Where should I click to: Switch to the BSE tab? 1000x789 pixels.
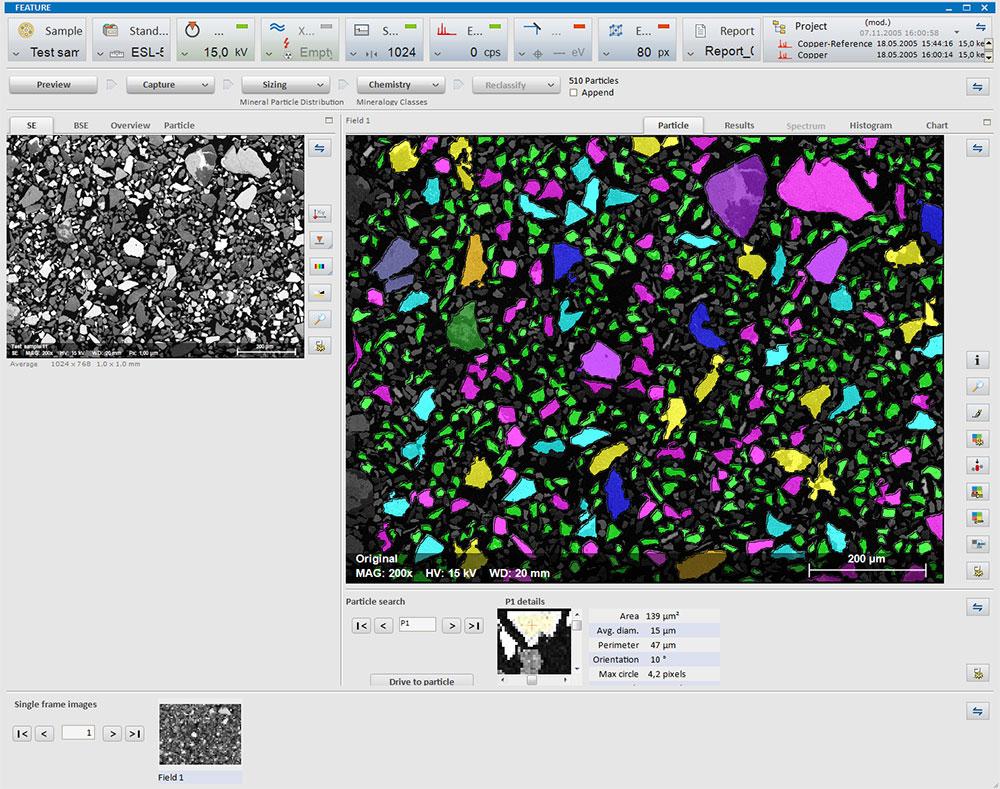[x=81, y=125]
